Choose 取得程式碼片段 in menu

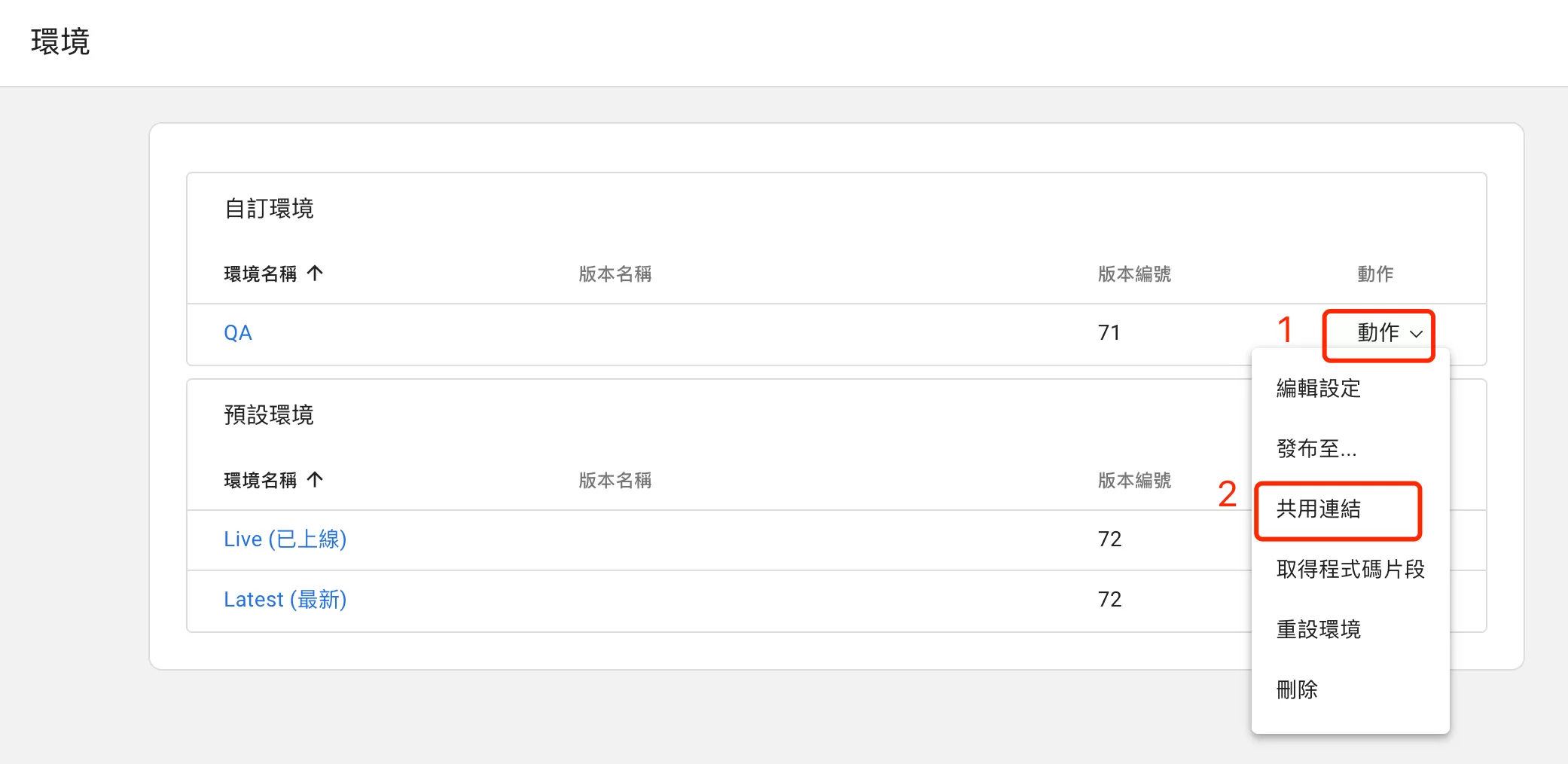(1350, 570)
